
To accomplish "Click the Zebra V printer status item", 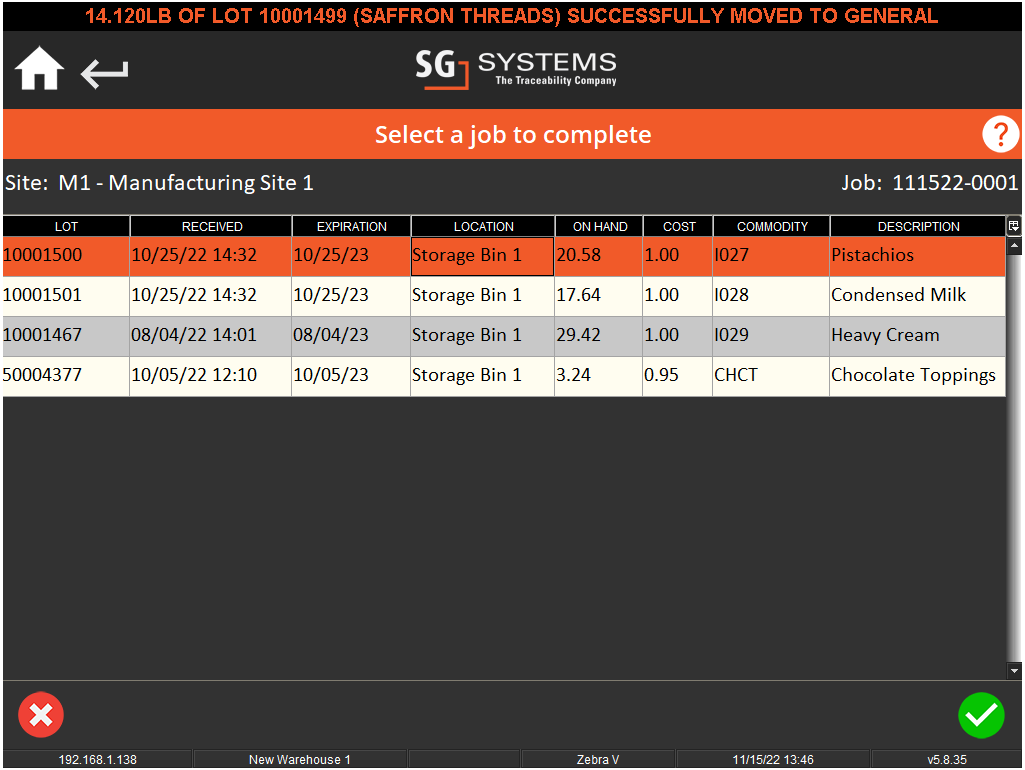I will pos(596,759).
